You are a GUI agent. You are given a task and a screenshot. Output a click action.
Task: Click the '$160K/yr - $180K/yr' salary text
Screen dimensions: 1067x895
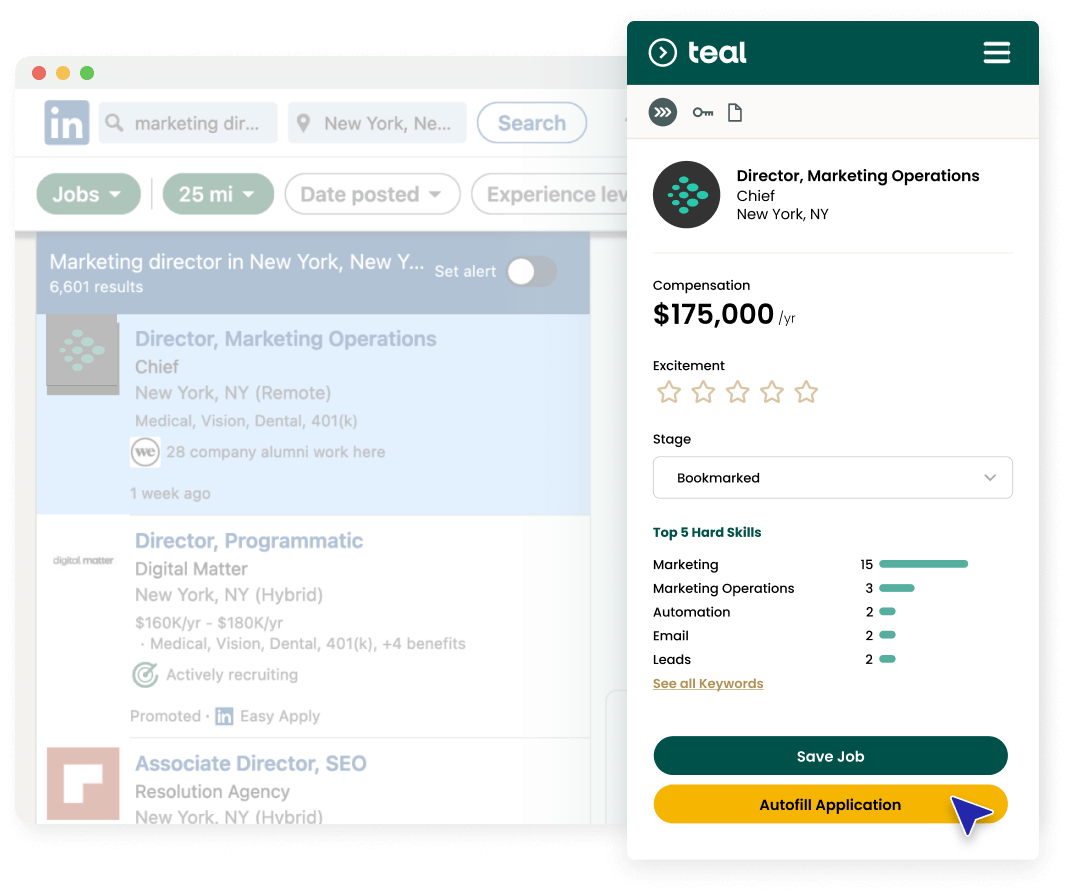[x=209, y=623]
